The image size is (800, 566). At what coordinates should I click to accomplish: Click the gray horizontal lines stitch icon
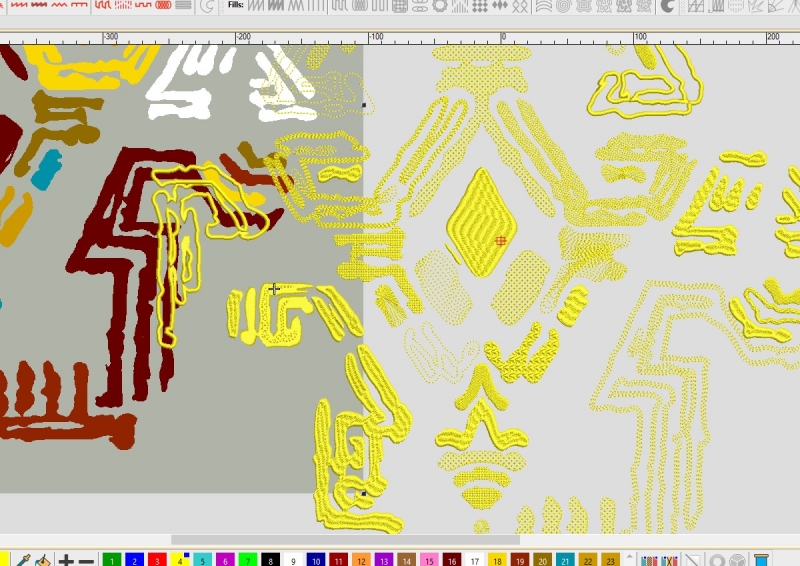(185, 6)
